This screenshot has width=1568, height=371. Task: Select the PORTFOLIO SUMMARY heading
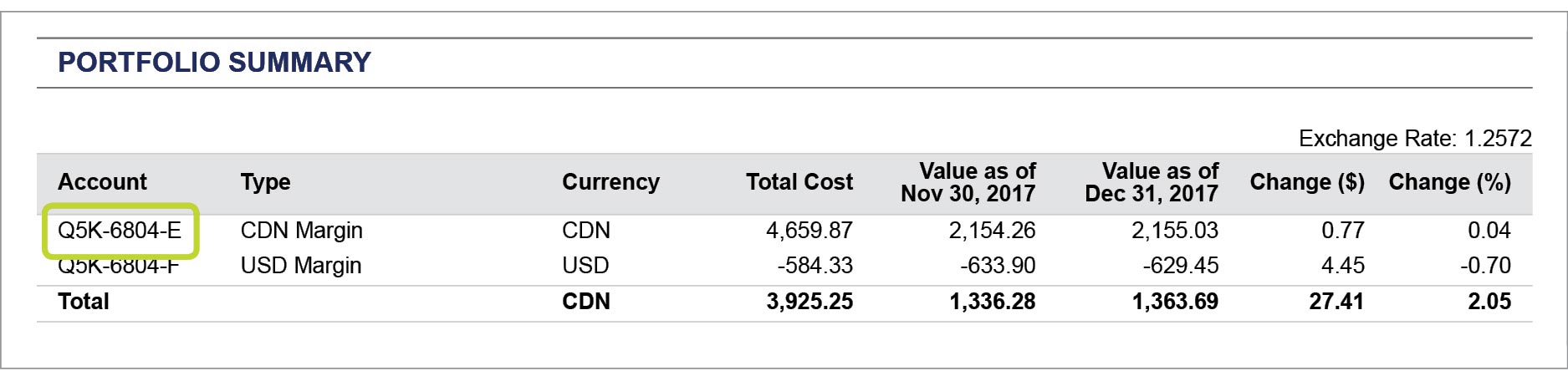click(x=214, y=63)
